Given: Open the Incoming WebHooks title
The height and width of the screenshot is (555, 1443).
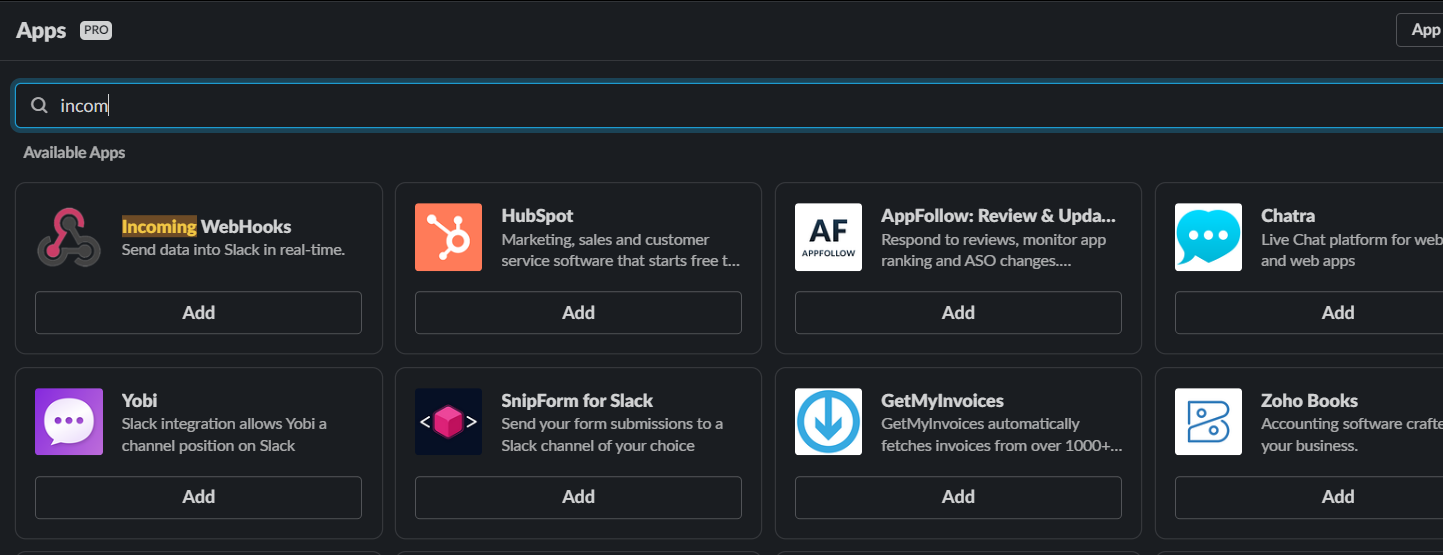Looking at the screenshot, I should click(x=207, y=226).
